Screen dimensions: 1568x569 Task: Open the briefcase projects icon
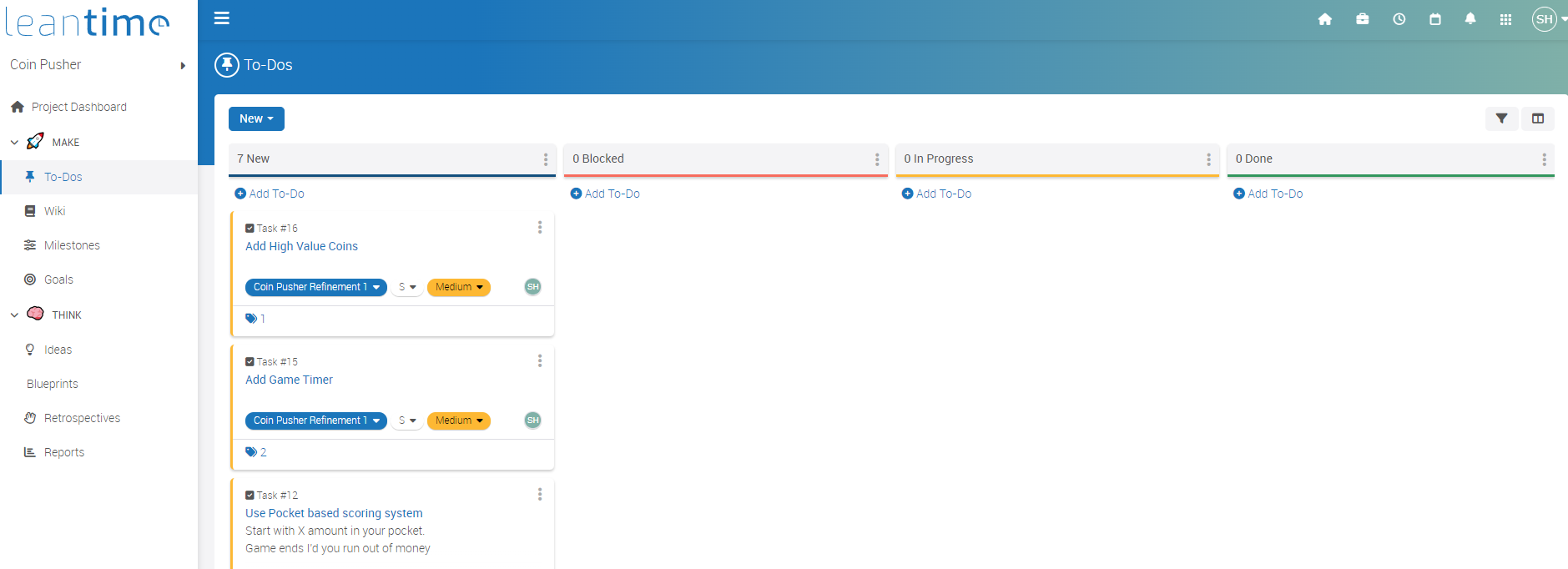click(1362, 19)
